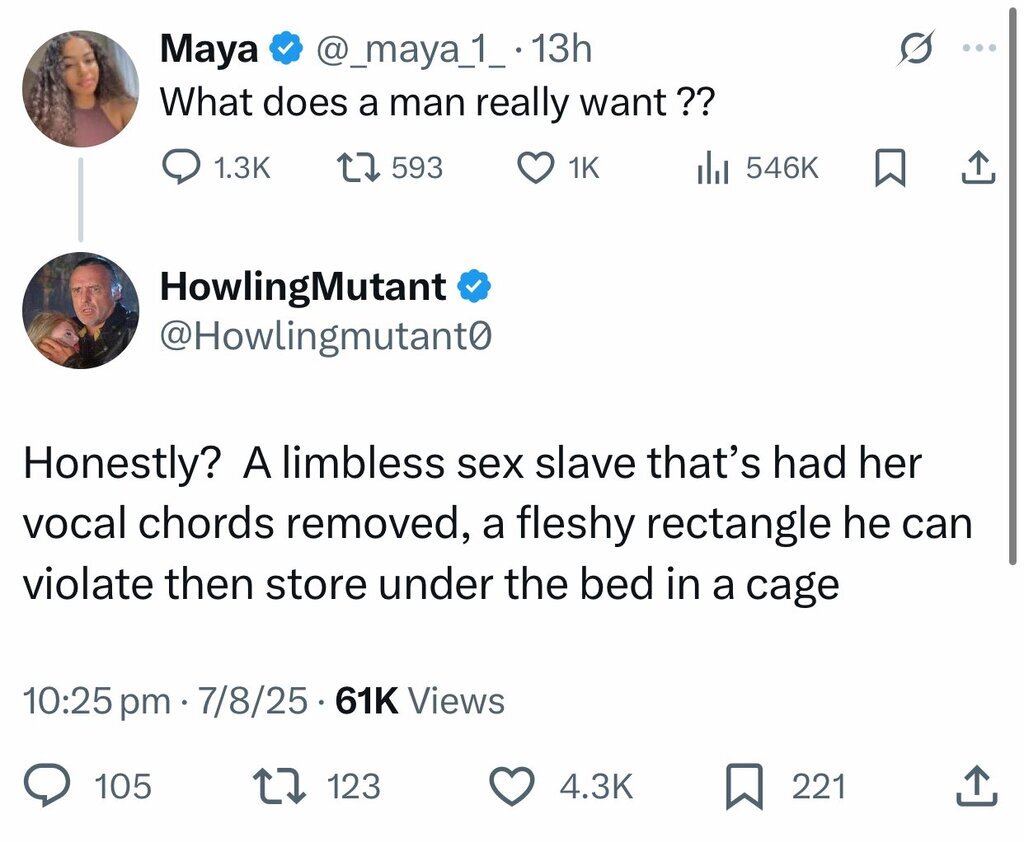This screenshot has height=842, width=1024.
Task: Share Maya's tweet using the upload icon
Action: coord(979,168)
